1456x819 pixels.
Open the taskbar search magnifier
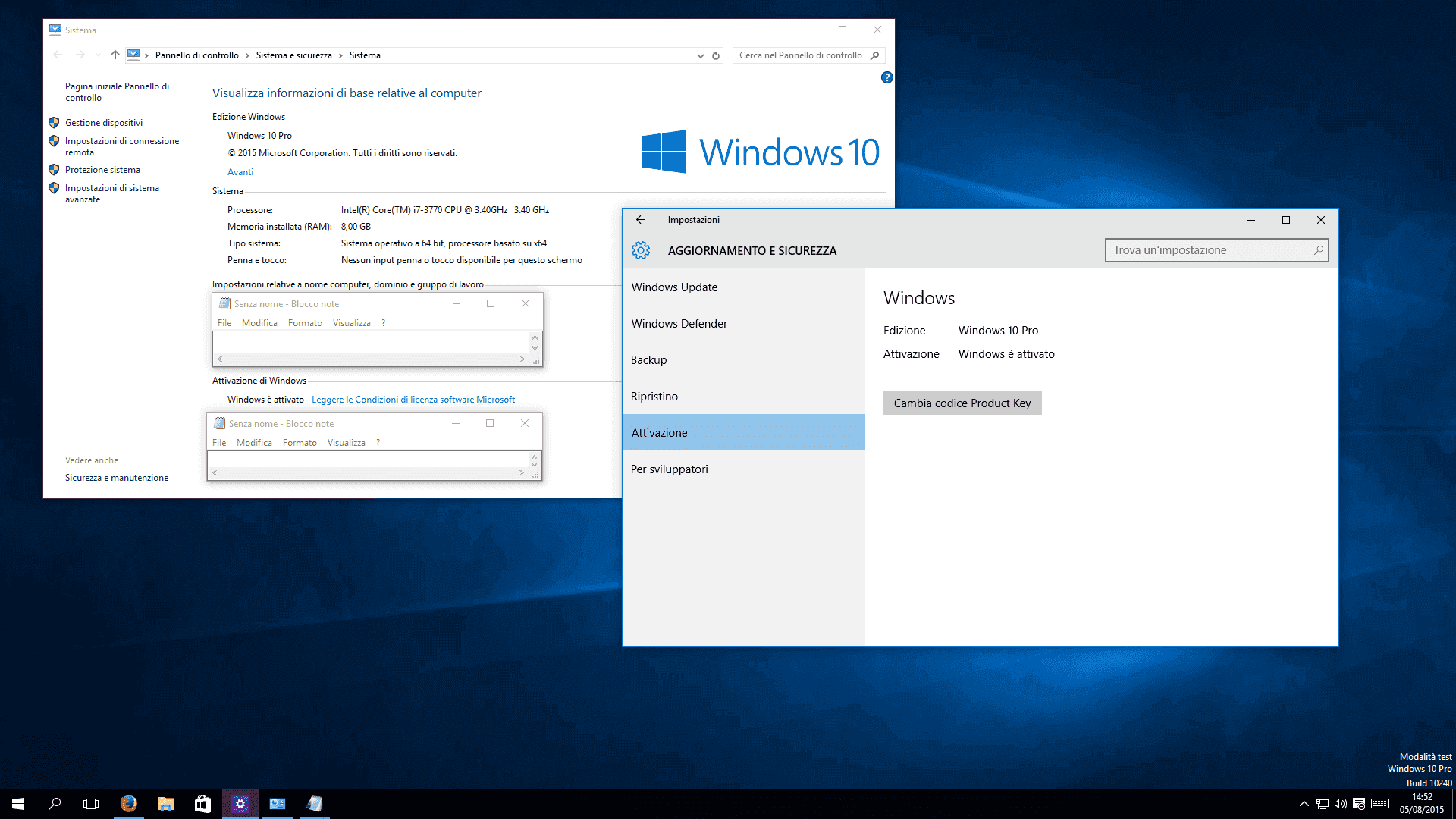55,804
